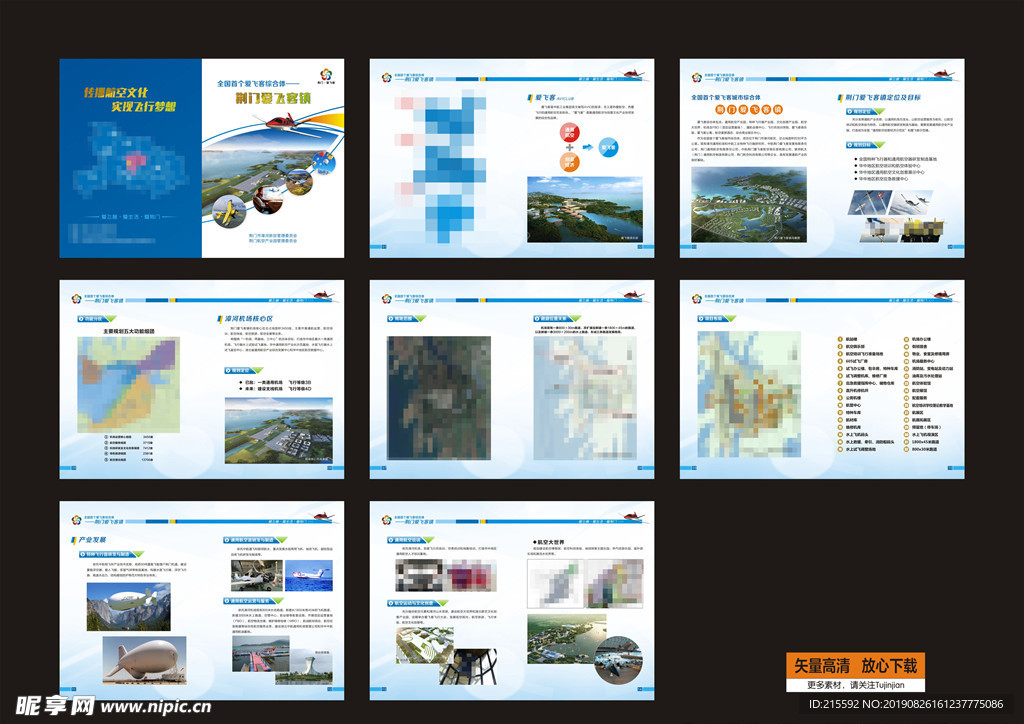Click the '爱飞客 AVICLUB' heading
This screenshot has width=1024, height=724.
click(549, 97)
